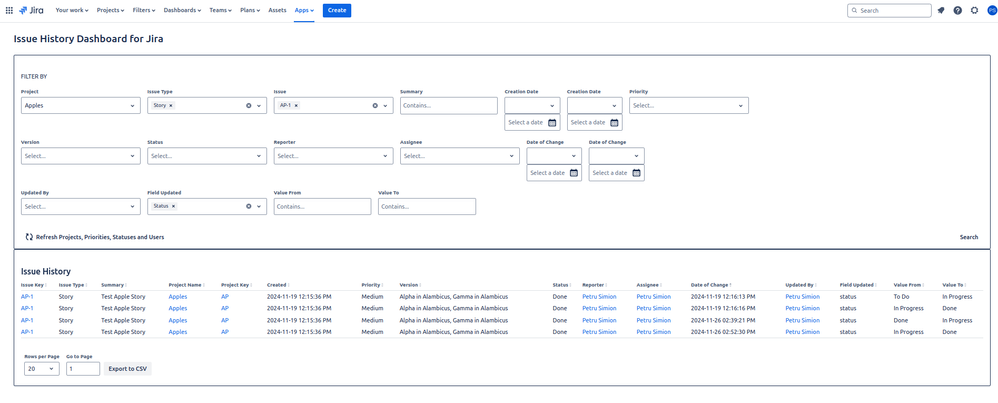Change Rows per Page dropdown
Screen dimensions: 998x403
[41, 369]
